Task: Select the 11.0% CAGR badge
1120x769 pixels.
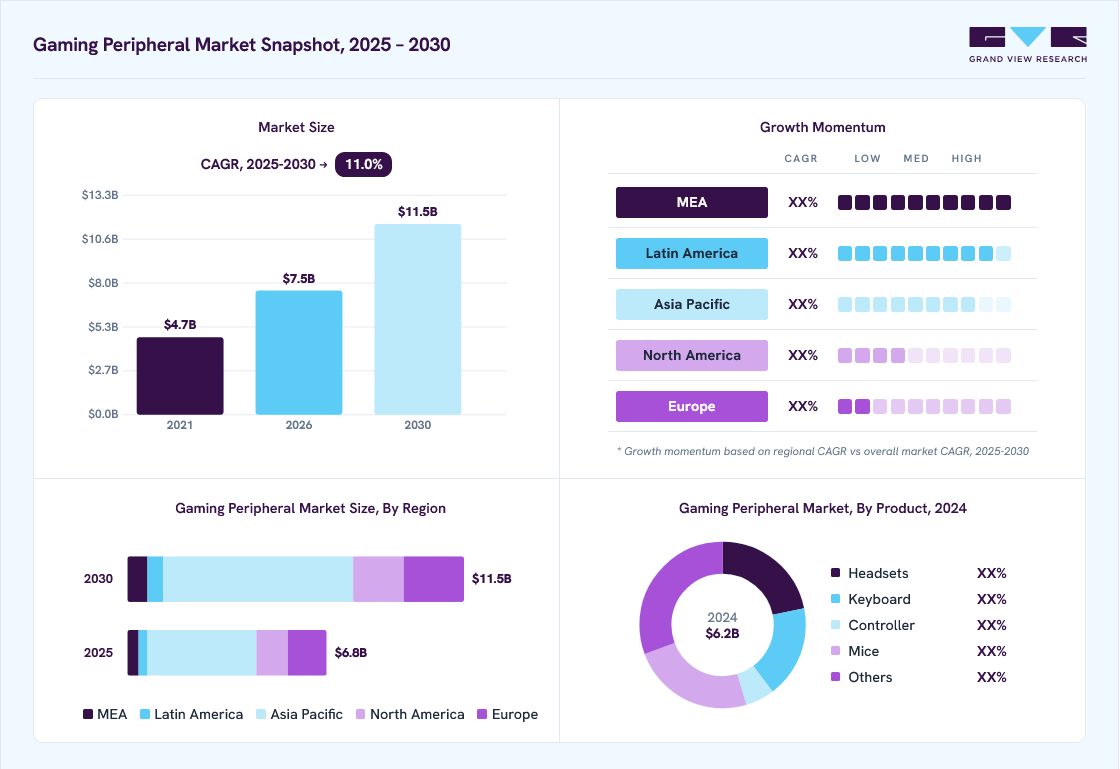Action: tap(363, 164)
